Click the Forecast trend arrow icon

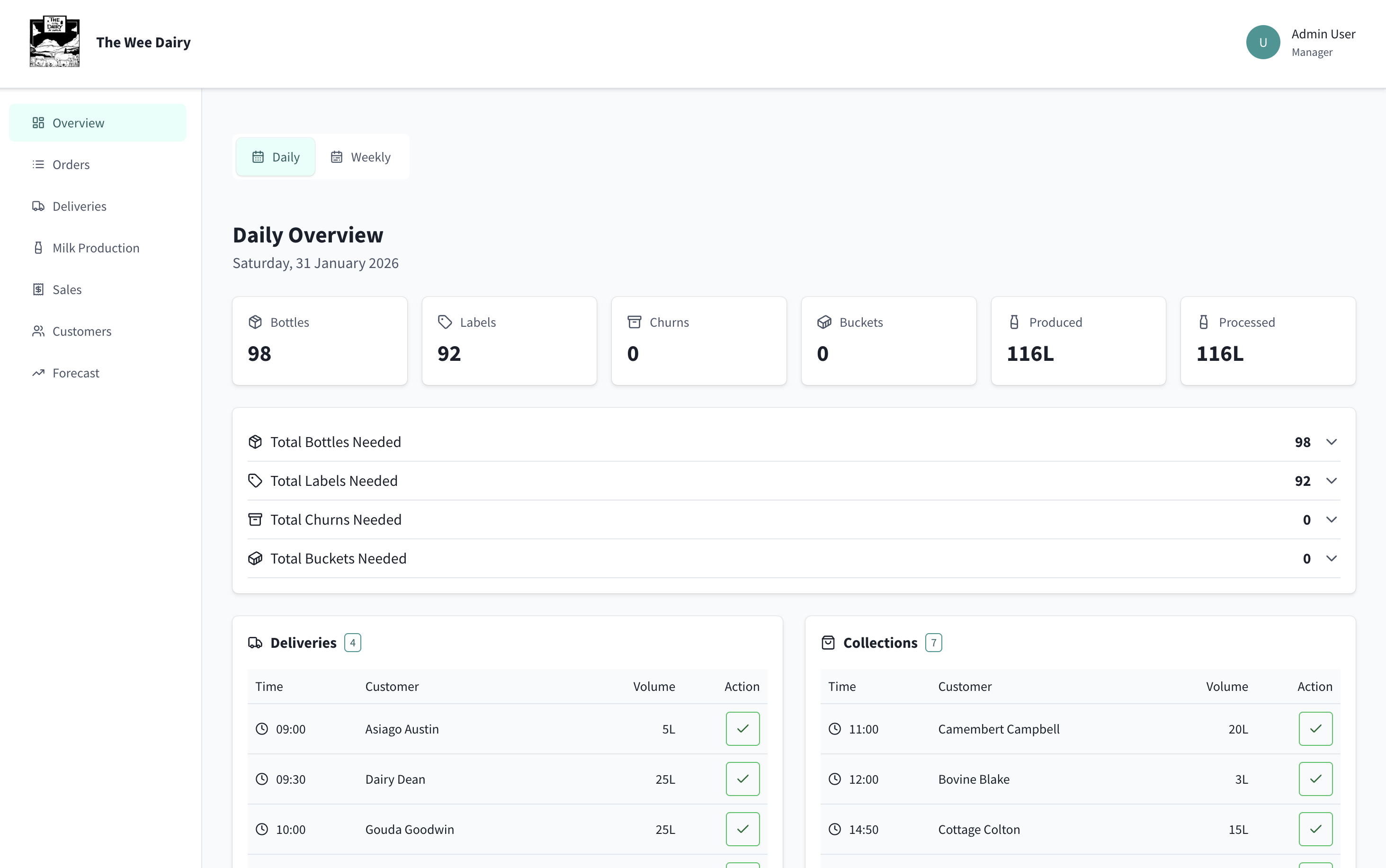(38, 373)
